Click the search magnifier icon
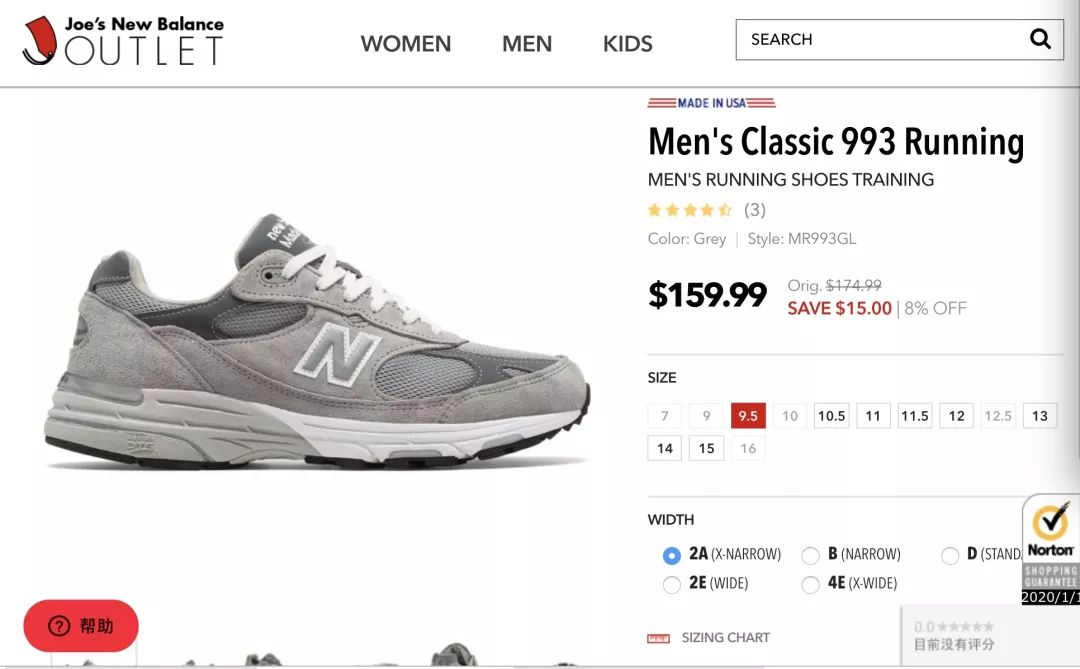This screenshot has height=669, width=1080. coord(1040,39)
